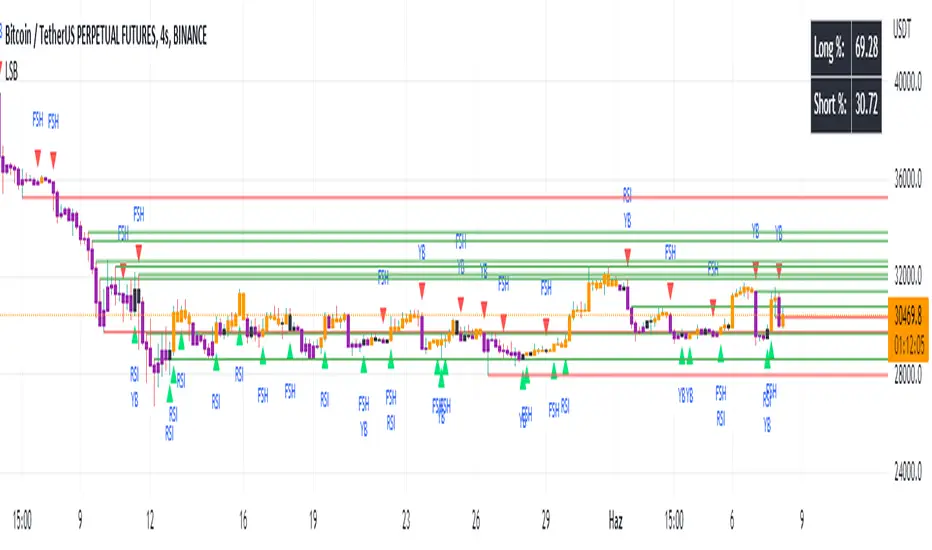Click the orange 30469.8 current price tag

pos(908,318)
